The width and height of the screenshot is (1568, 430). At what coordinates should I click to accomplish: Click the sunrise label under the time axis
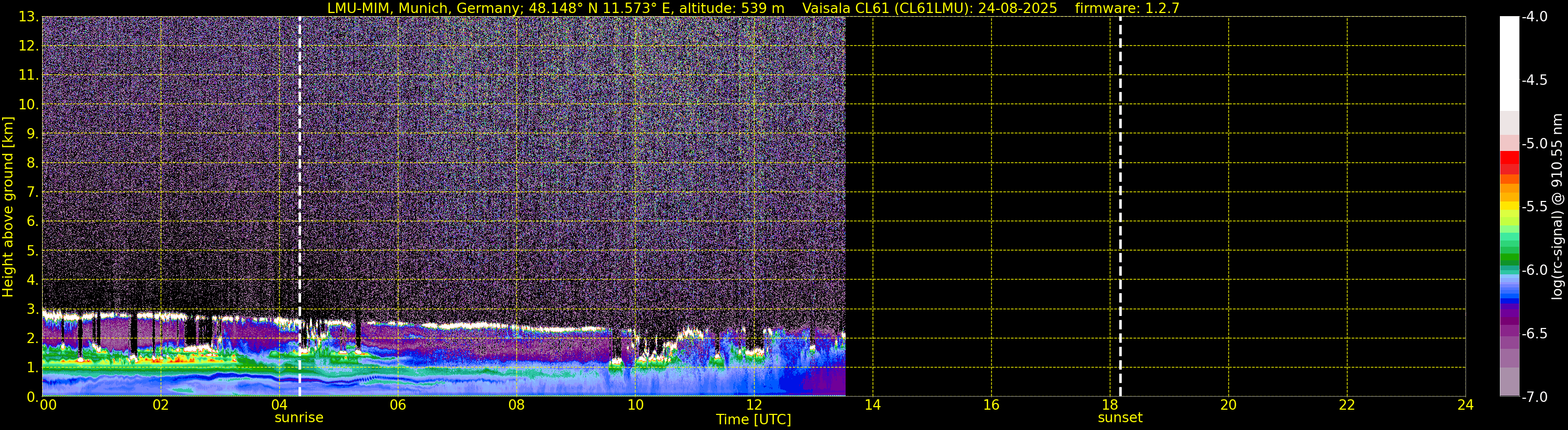point(299,418)
